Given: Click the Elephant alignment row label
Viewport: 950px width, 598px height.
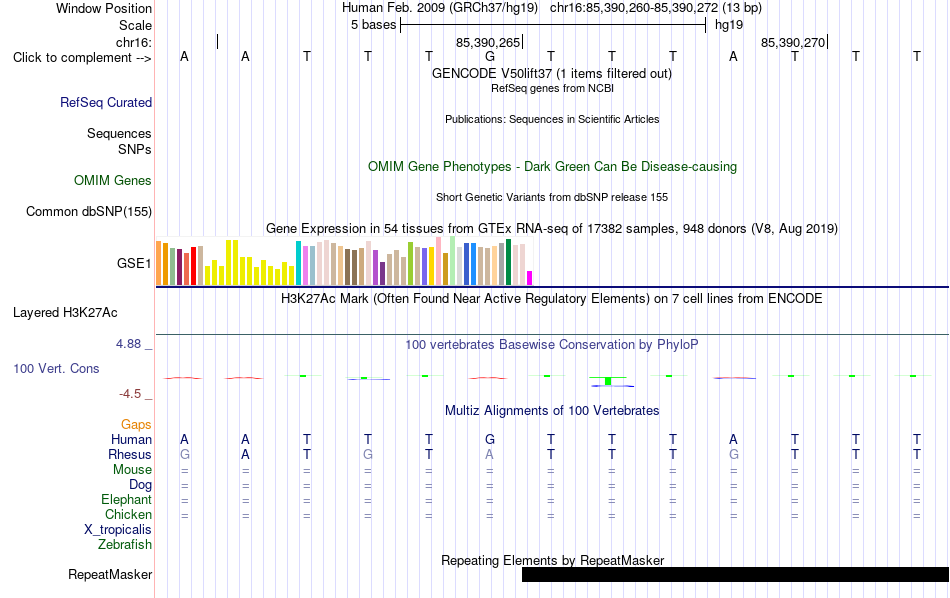Looking at the screenshot, I should click(x=127, y=499).
